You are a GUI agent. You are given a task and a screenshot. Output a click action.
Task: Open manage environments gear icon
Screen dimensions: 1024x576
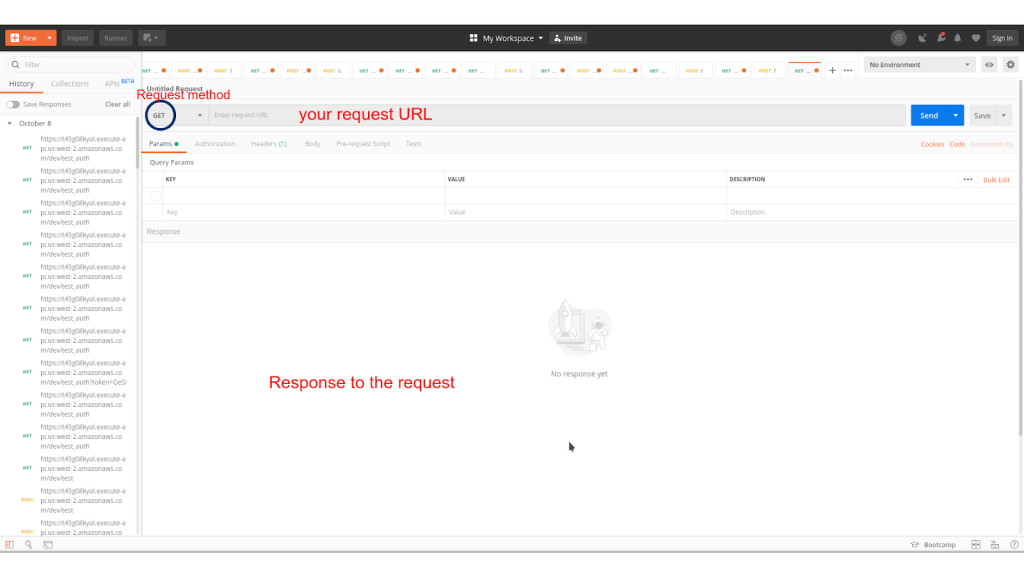pyautogui.click(x=1010, y=65)
